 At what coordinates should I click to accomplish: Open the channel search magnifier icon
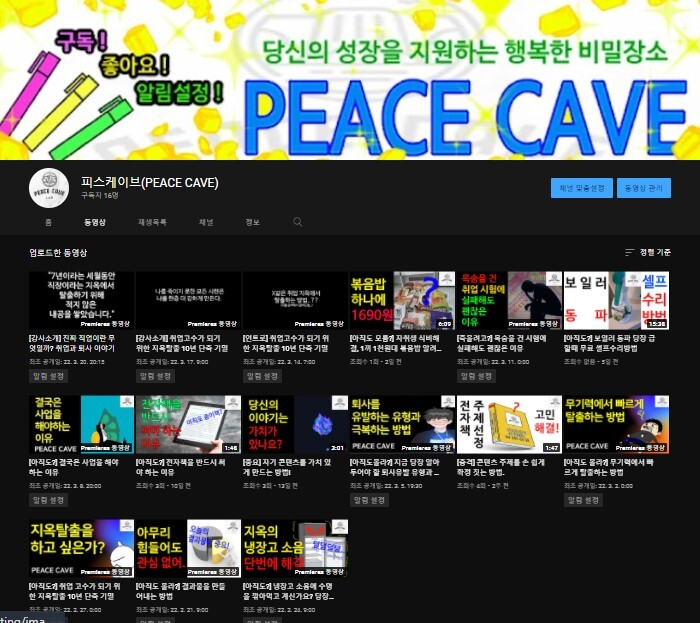298,222
